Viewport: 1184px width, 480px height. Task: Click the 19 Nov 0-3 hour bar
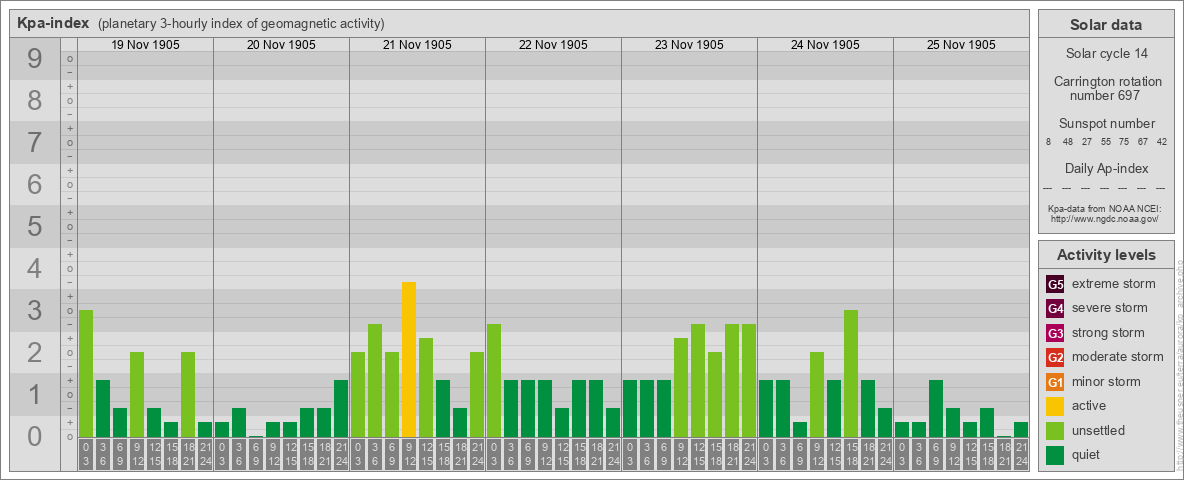(85, 374)
